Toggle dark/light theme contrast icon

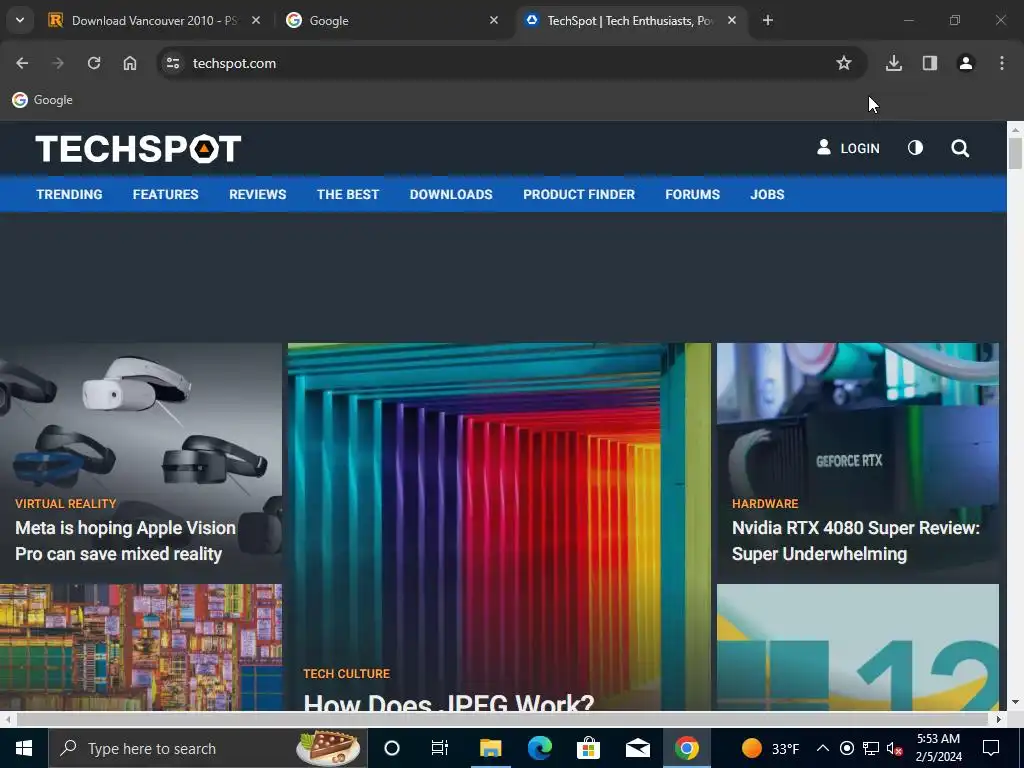(916, 148)
